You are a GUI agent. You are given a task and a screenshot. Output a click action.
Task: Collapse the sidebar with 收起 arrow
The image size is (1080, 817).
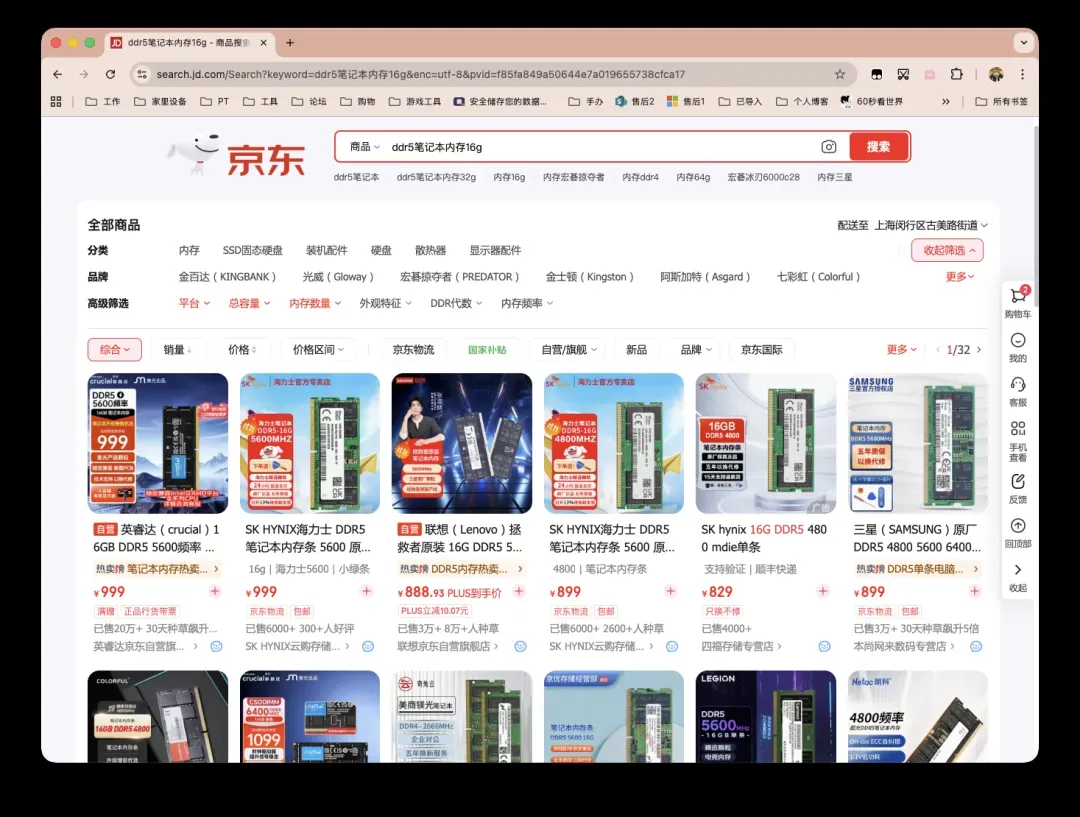1018,577
